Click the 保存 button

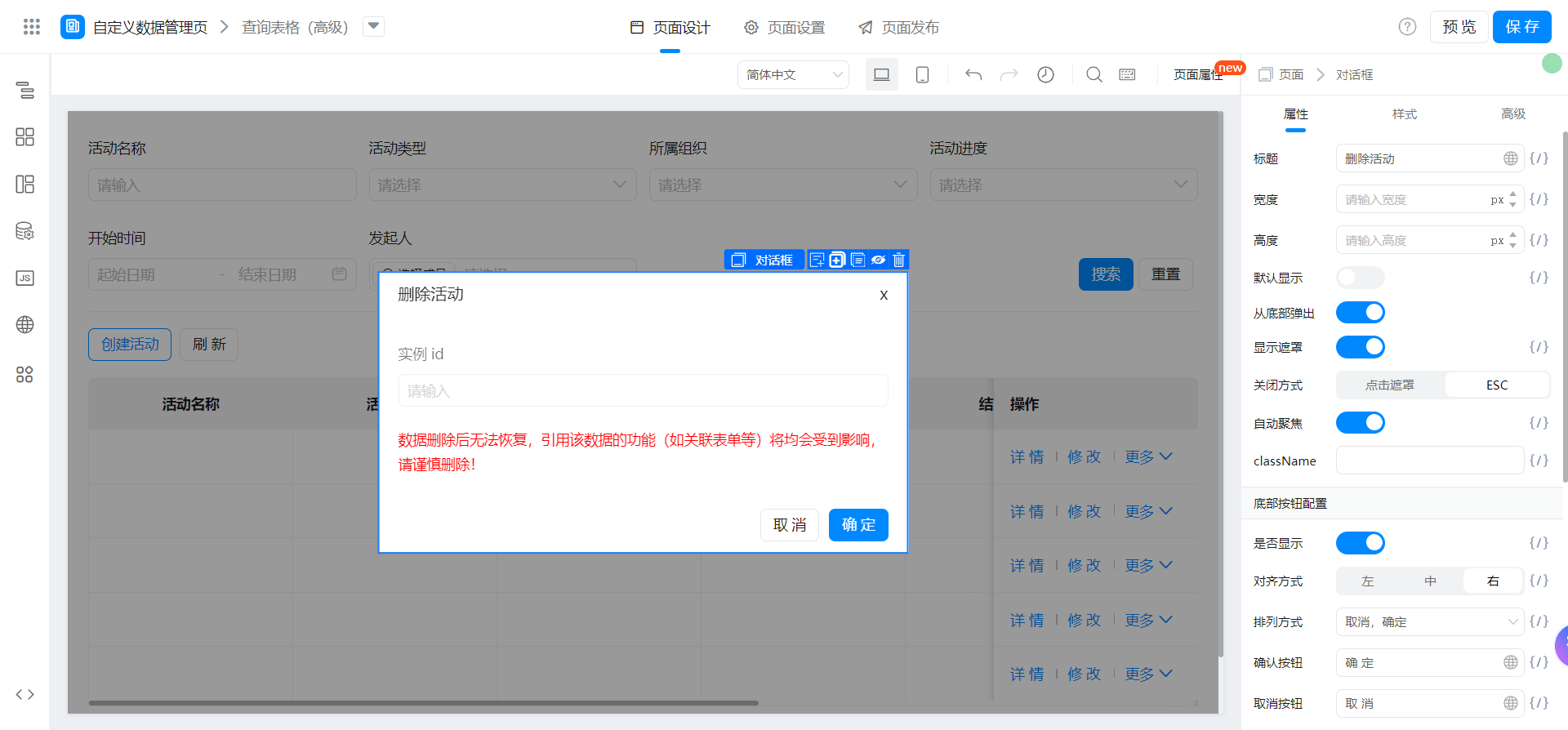[x=1521, y=27]
